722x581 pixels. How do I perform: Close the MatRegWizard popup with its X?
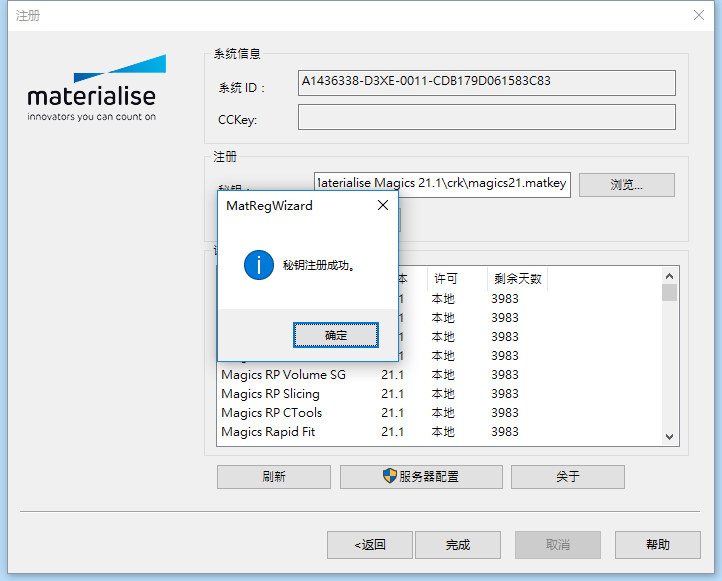click(x=383, y=205)
